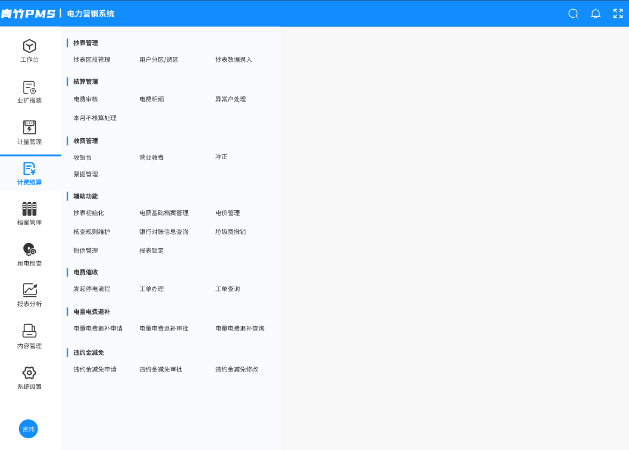Select 银行对账信息查询 menu entry

(x=164, y=232)
